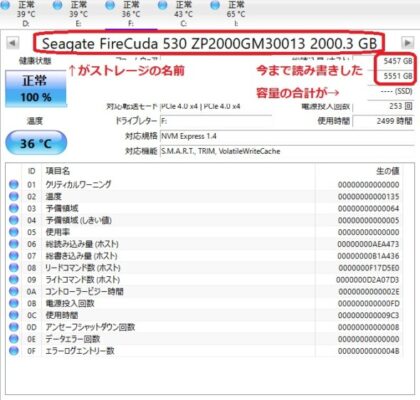Viewport: 420px width, 400px height.
Task: Click the 項目名 column header
Action: point(58,171)
